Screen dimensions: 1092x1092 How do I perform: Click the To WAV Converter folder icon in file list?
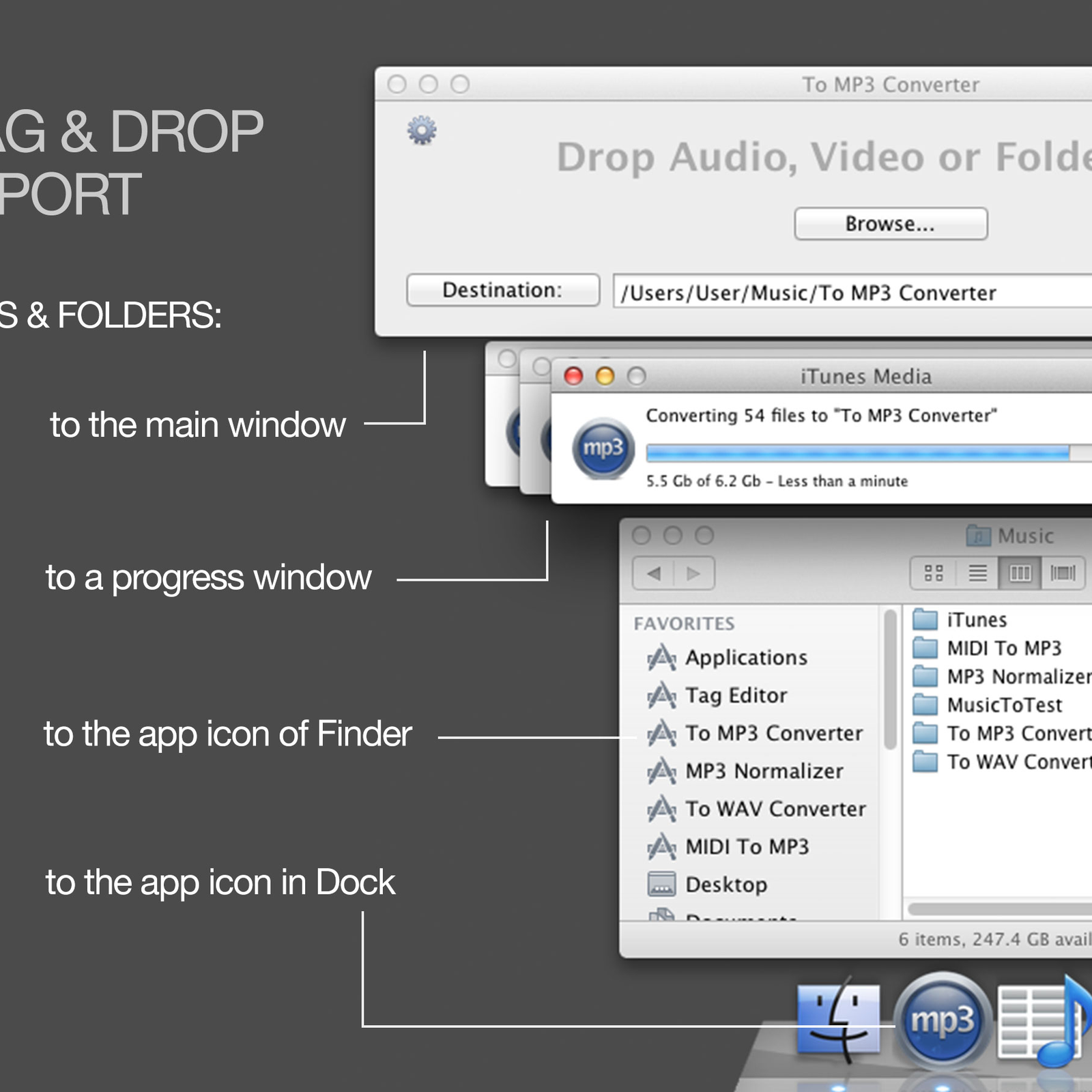[925, 762]
